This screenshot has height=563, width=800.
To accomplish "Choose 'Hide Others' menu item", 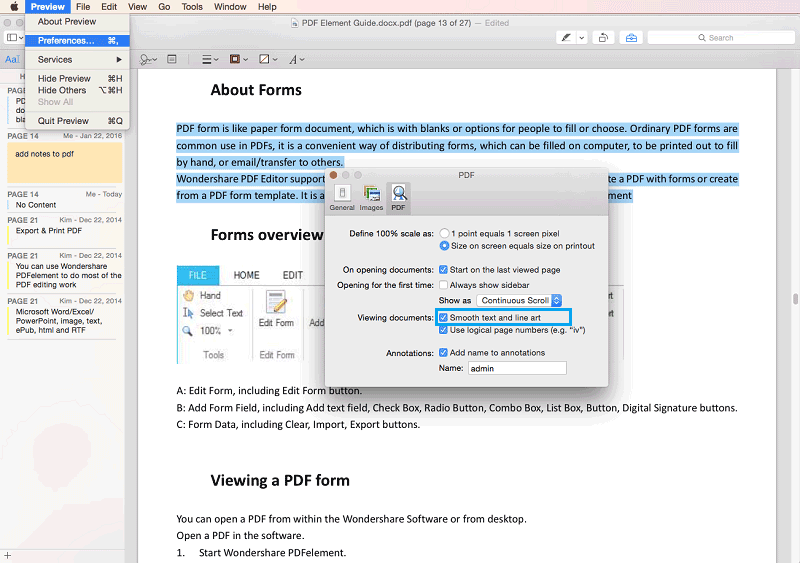I will [77, 90].
